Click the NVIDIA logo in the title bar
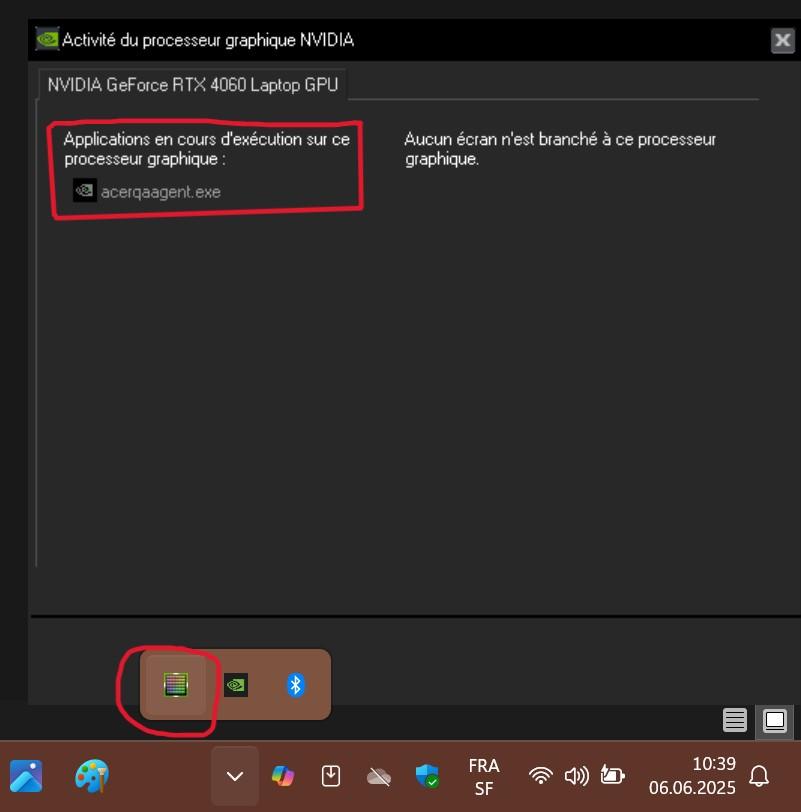Viewport: 801px width, 812px height. point(47,39)
